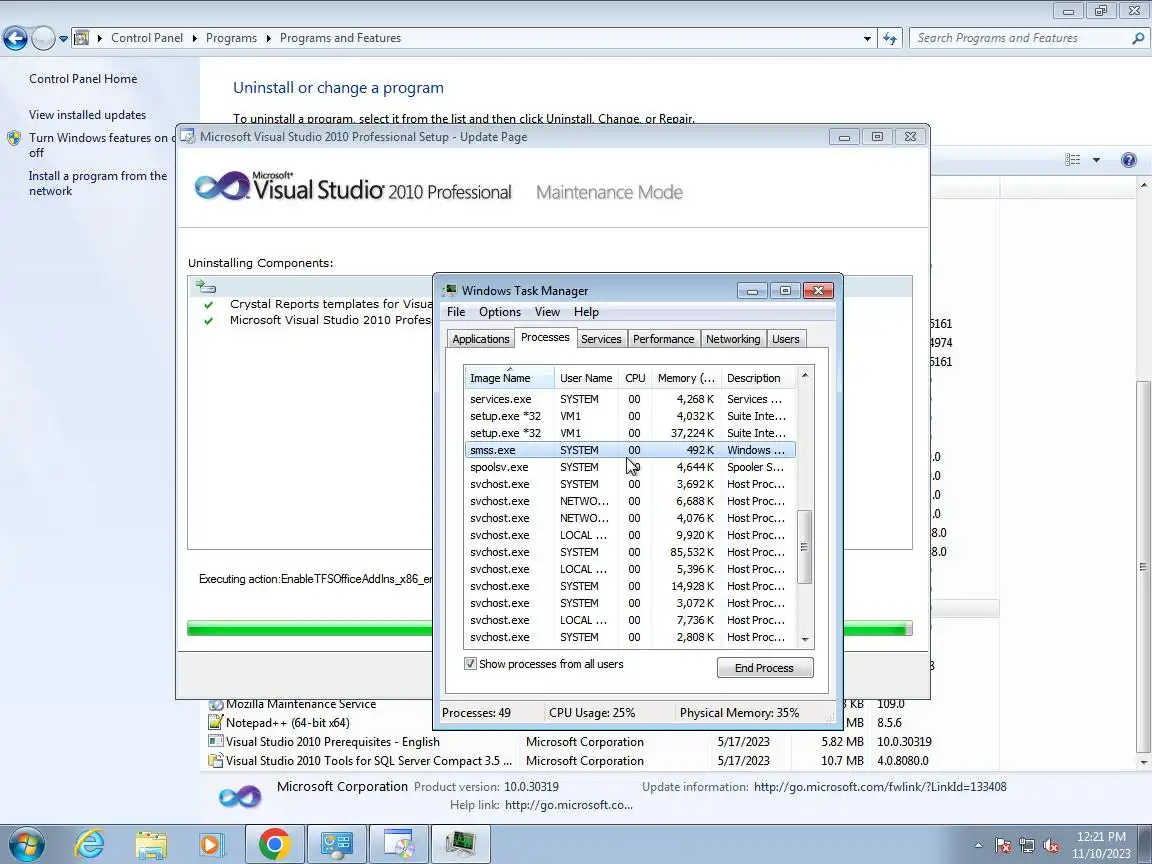1152x864 pixels.
Task: Click the Task Manager title bar icon
Action: pyautogui.click(x=450, y=290)
